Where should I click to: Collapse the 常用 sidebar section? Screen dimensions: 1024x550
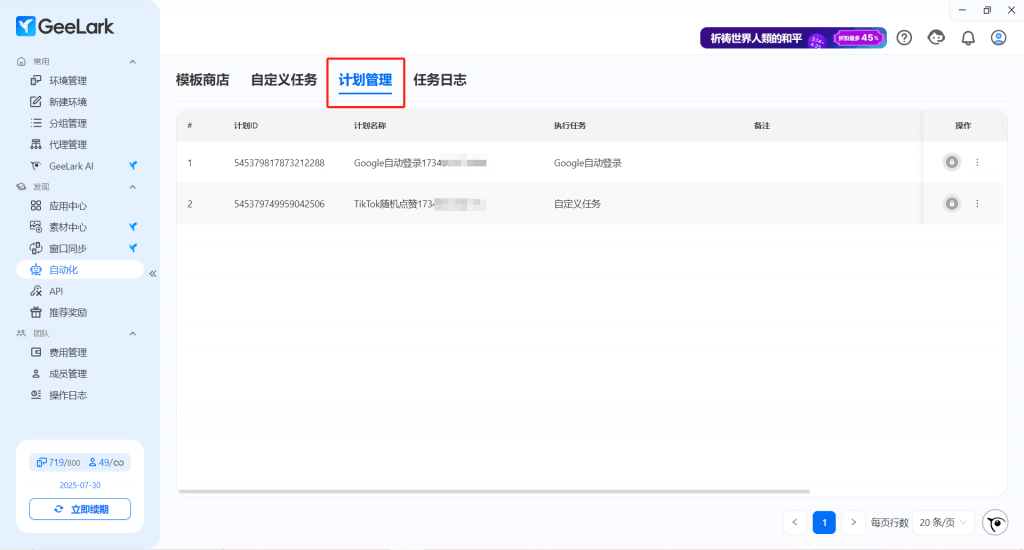tap(132, 61)
